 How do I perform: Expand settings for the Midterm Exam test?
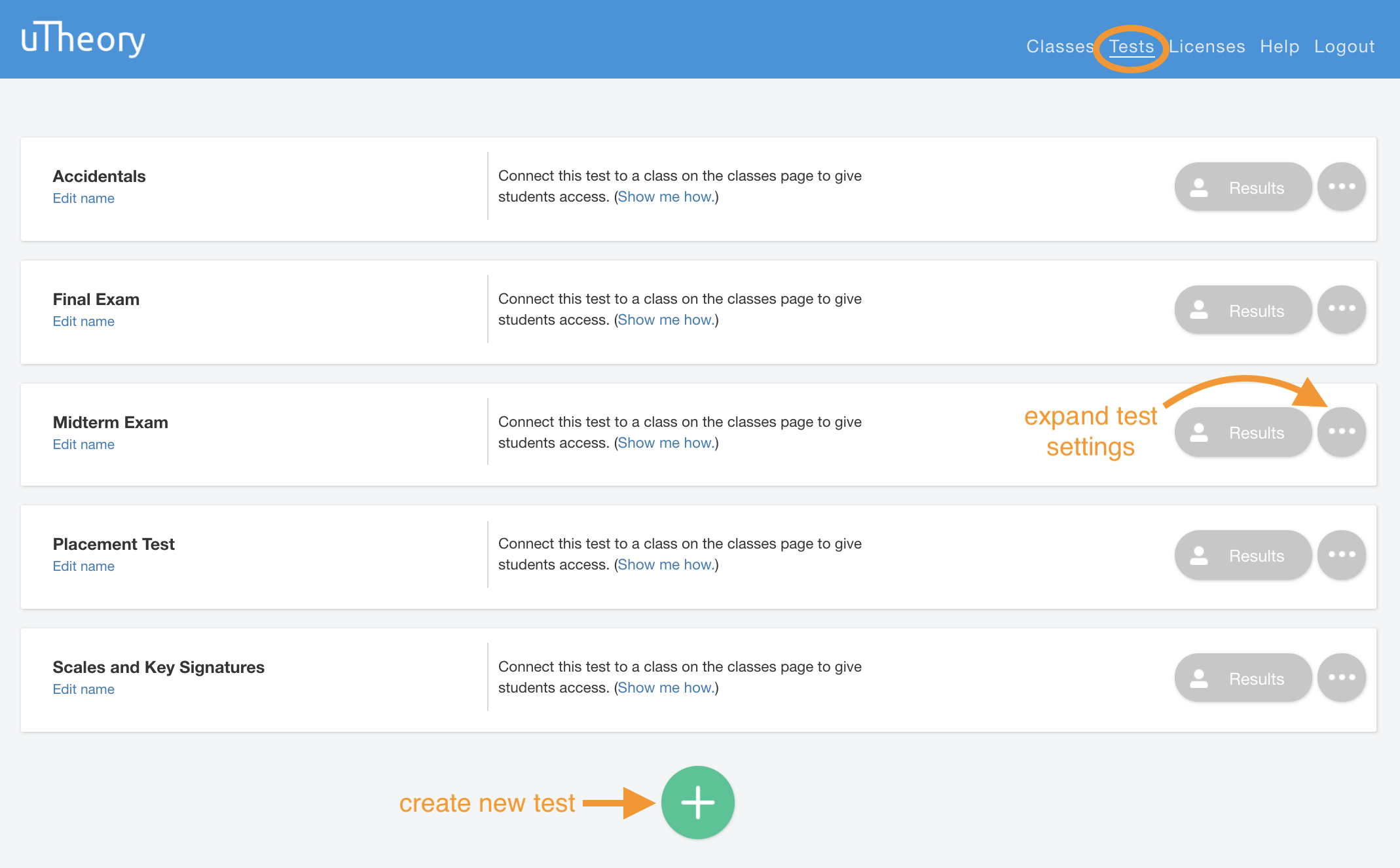tap(1342, 431)
